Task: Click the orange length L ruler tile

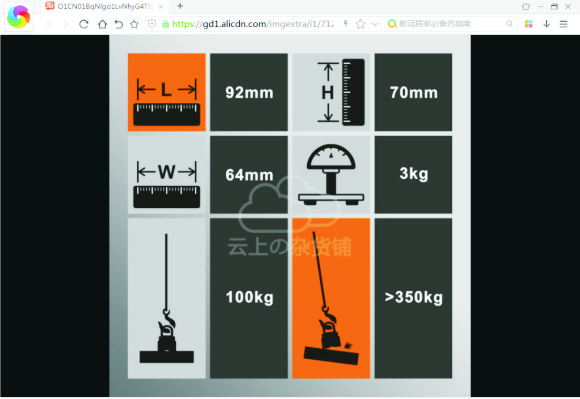Action: 166,92
